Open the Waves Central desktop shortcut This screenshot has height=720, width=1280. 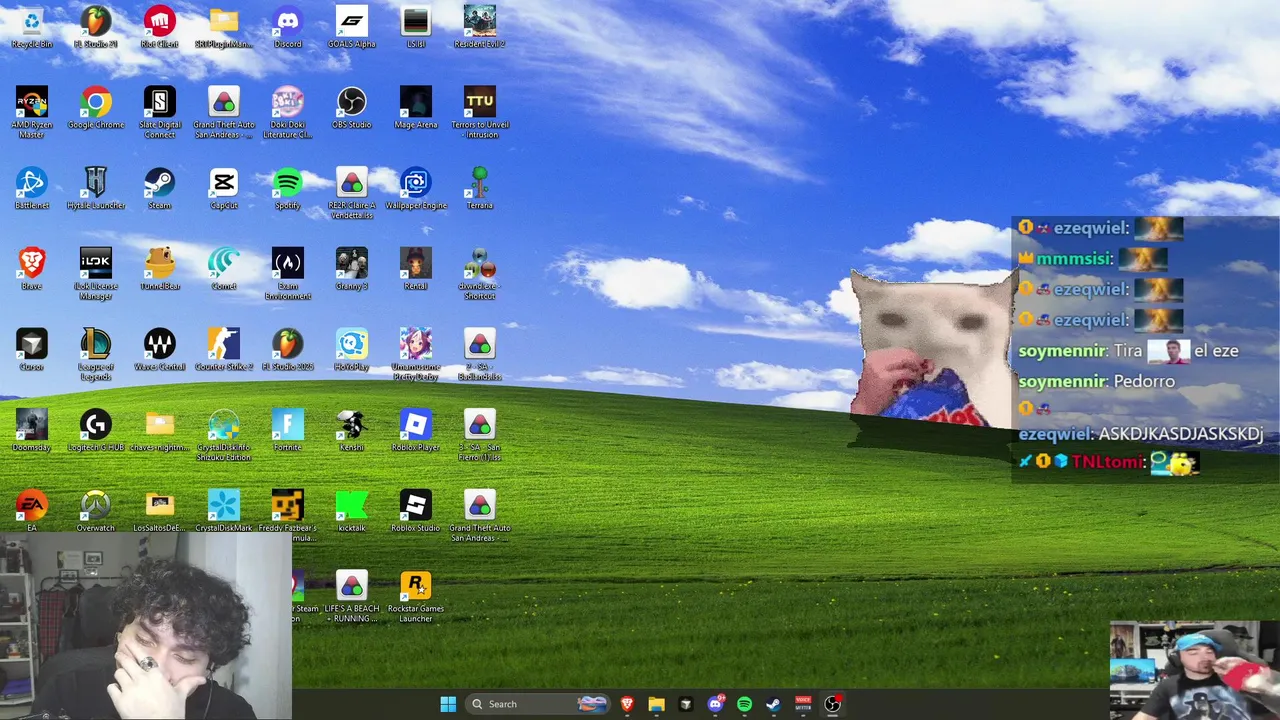[159, 350]
